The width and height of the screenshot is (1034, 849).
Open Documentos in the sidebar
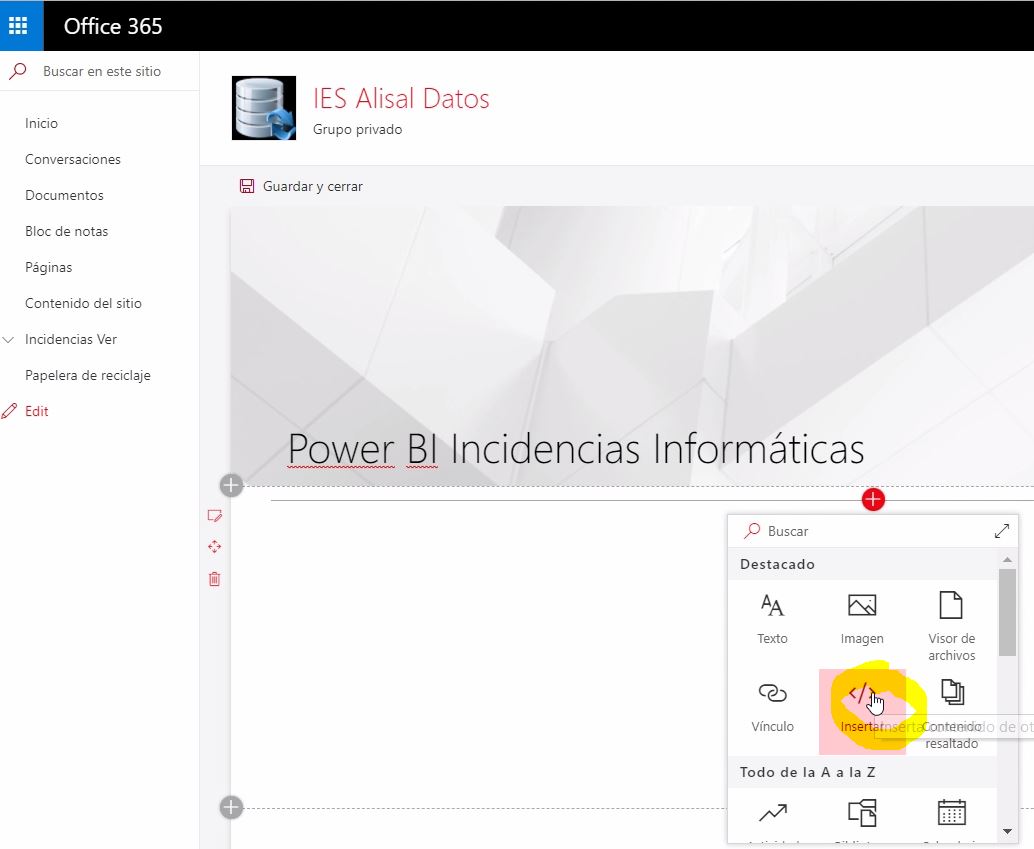click(x=64, y=195)
